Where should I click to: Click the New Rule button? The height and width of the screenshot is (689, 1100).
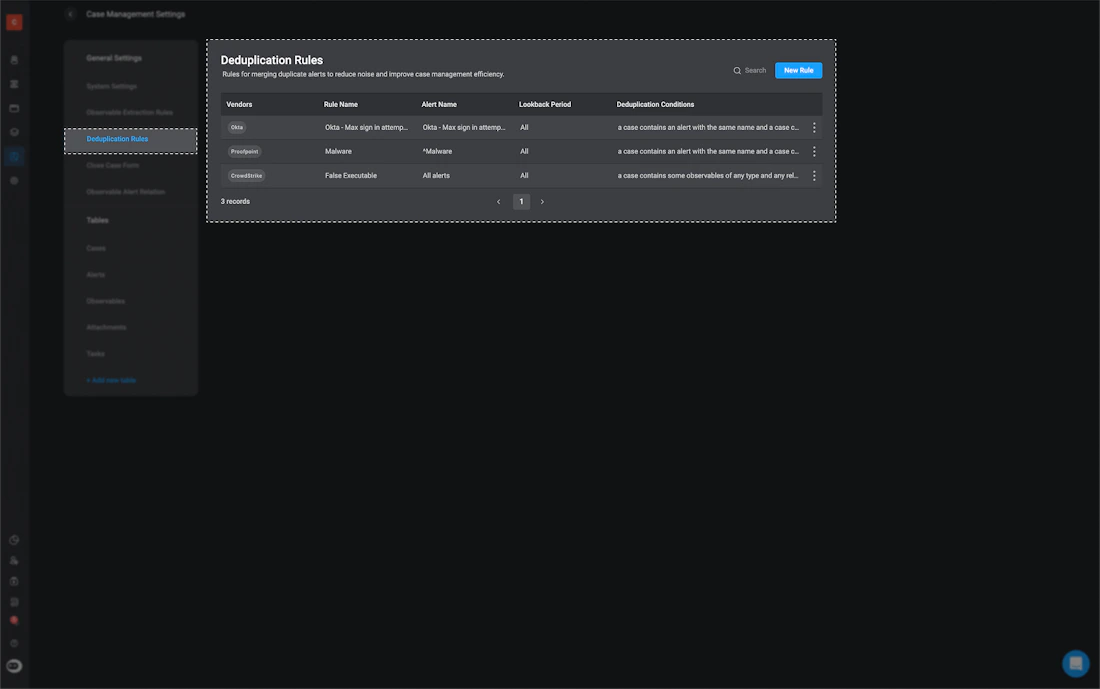pyautogui.click(x=798, y=69)
